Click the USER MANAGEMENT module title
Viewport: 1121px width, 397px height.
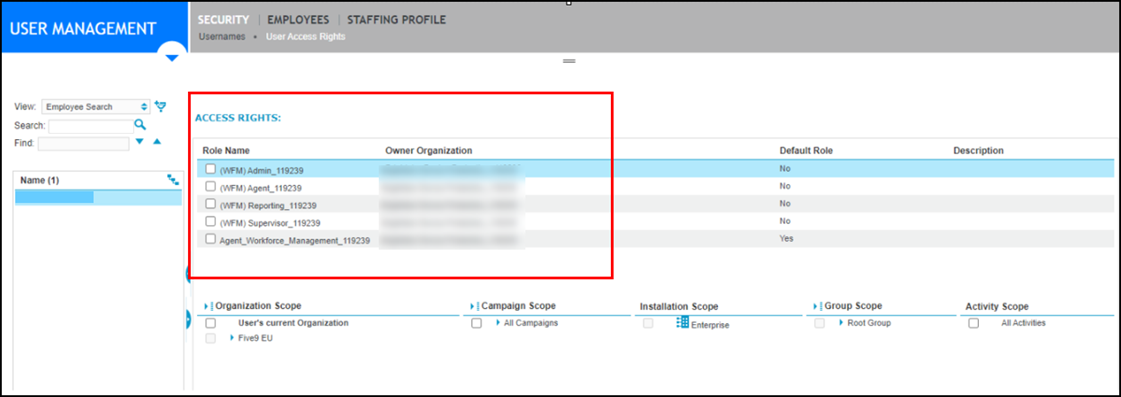83,29
